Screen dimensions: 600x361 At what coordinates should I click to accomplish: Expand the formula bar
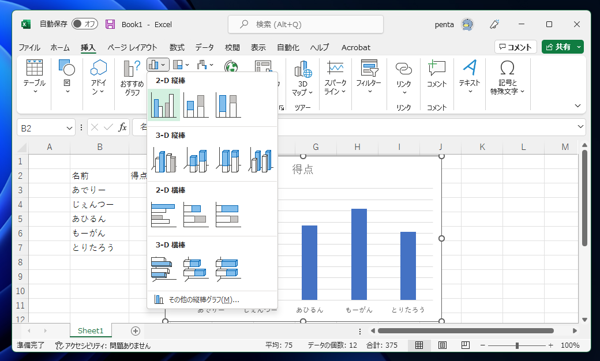[x=580, y=126]
